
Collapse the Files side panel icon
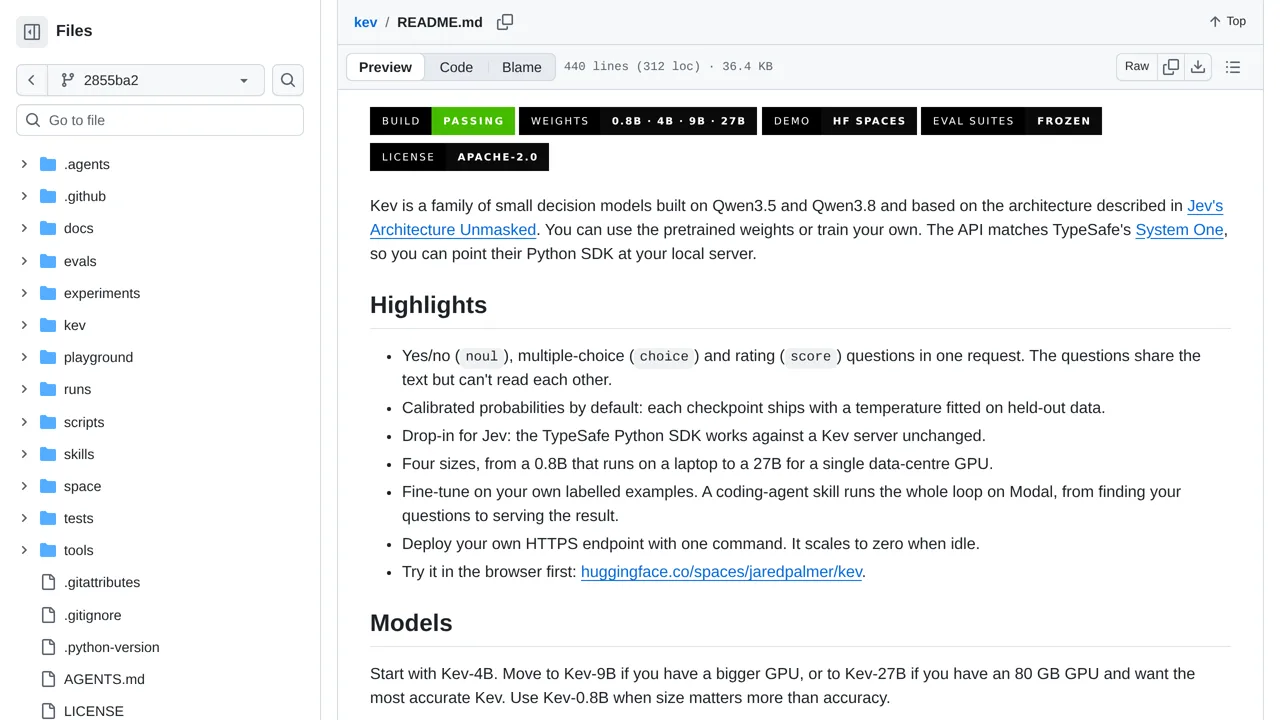(32, 32)
